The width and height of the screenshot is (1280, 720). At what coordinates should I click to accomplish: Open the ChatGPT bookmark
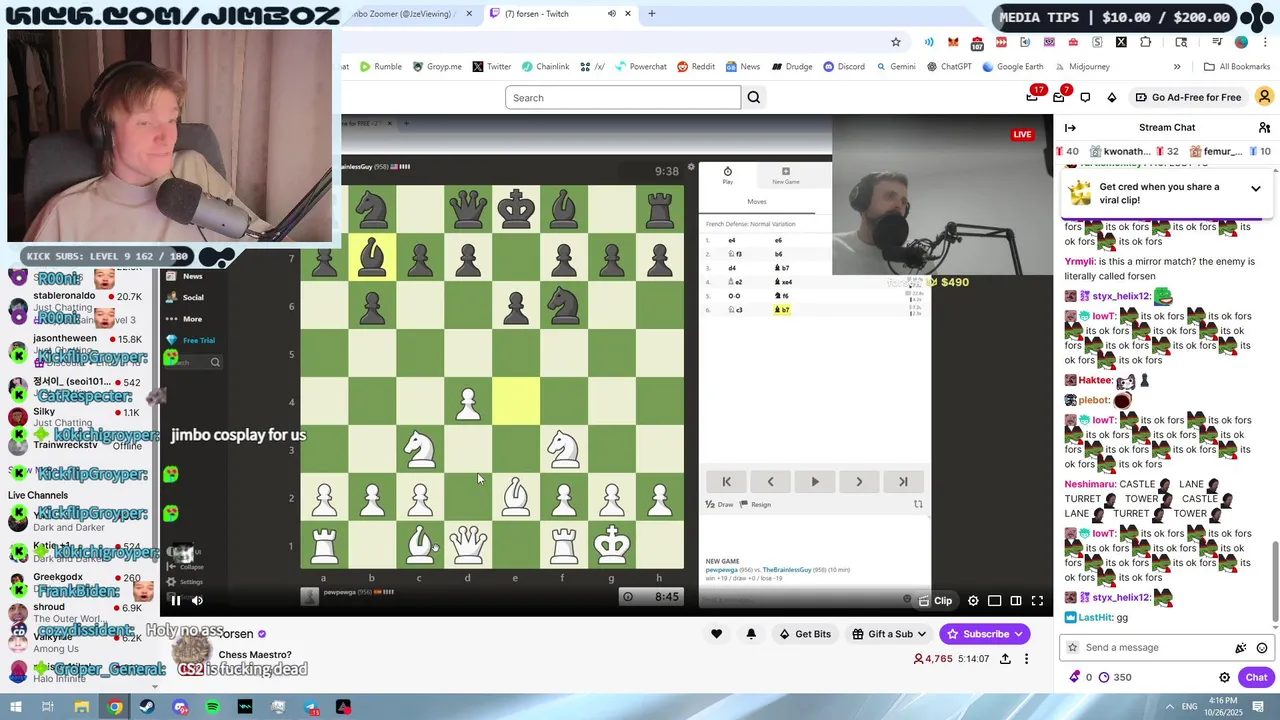click(x=949, y=67)
